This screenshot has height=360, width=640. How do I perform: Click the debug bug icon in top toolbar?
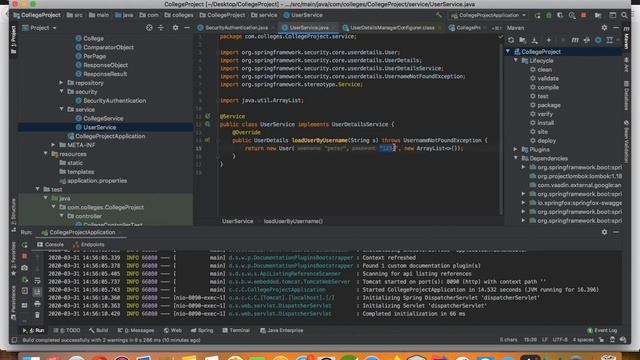[549, 15]
